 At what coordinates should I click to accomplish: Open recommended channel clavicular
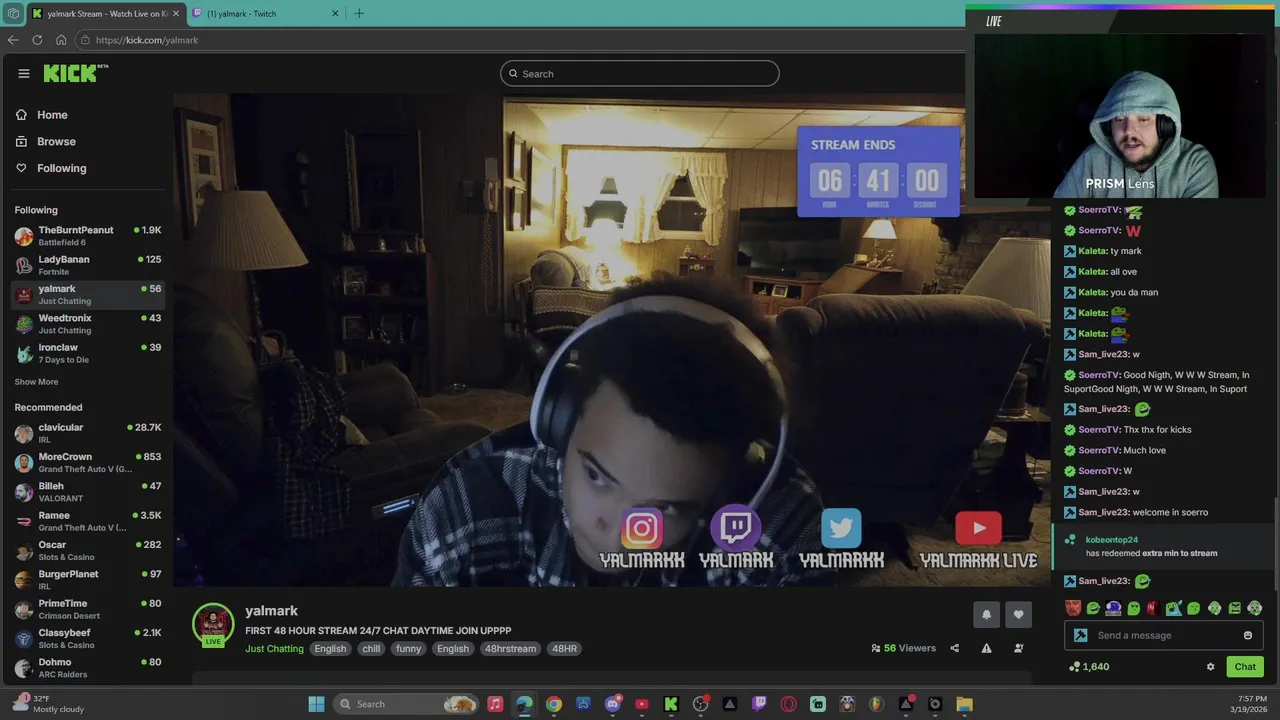(x=88, y=433)
